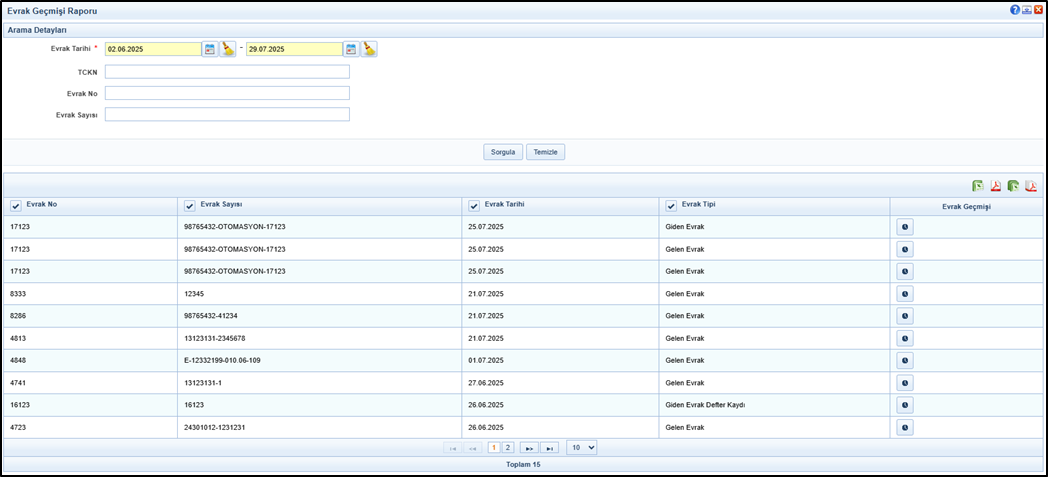The width and height of the screenshot is (1048, 477).
Task: Export all pages to PDF (stacked icon)
Action: click(1031, 186)
